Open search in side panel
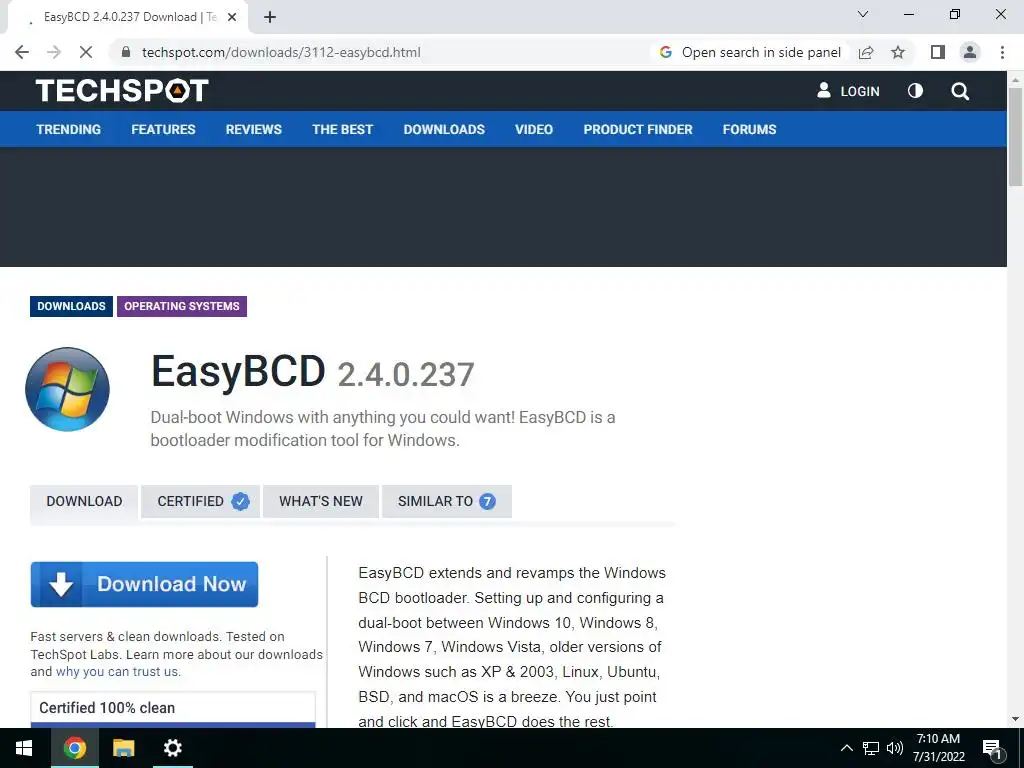This screenshot has height=768, width=1024. [x=750, y=52]
